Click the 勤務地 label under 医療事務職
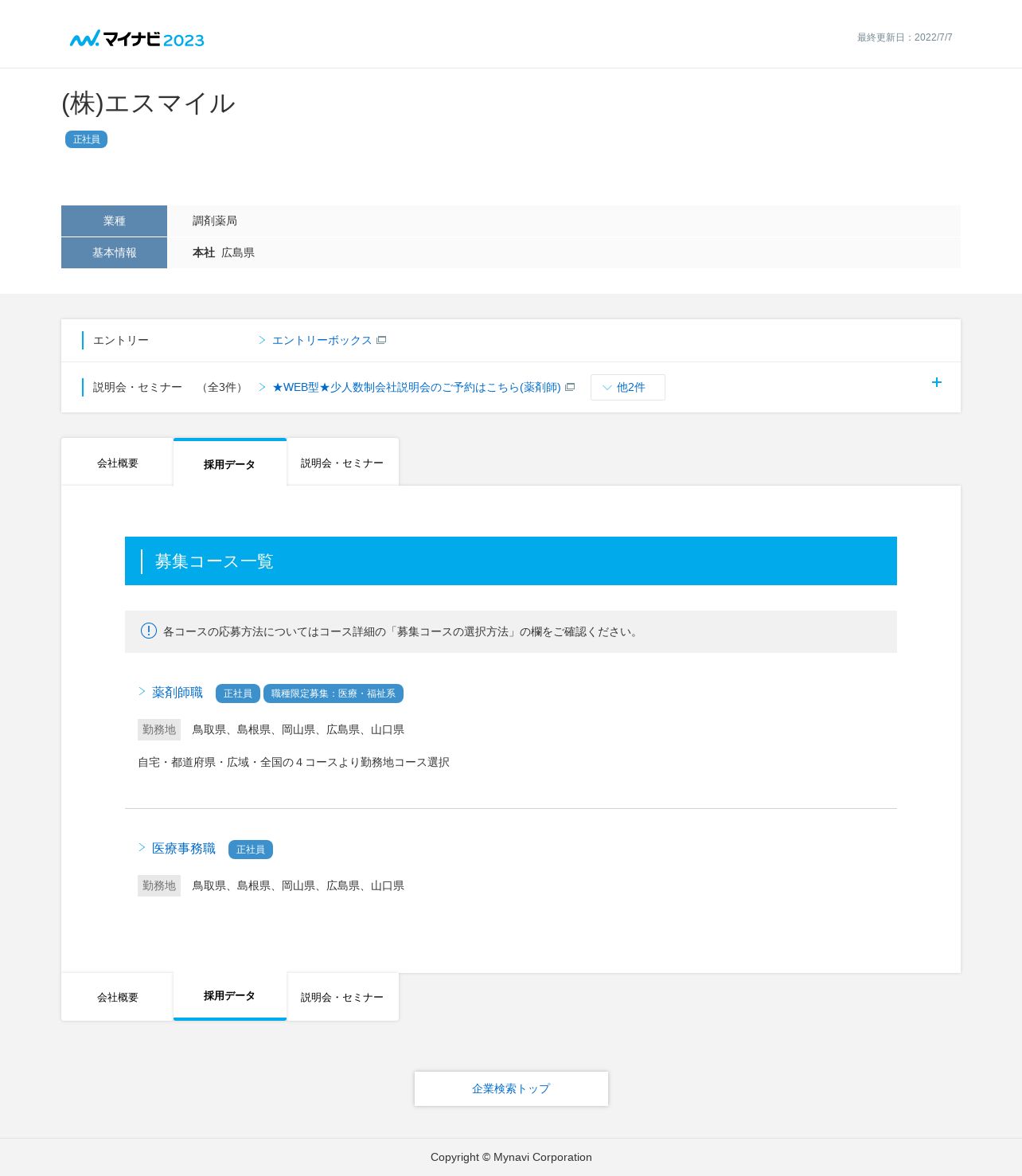1022x1176 pixels. tap(159, 885)
